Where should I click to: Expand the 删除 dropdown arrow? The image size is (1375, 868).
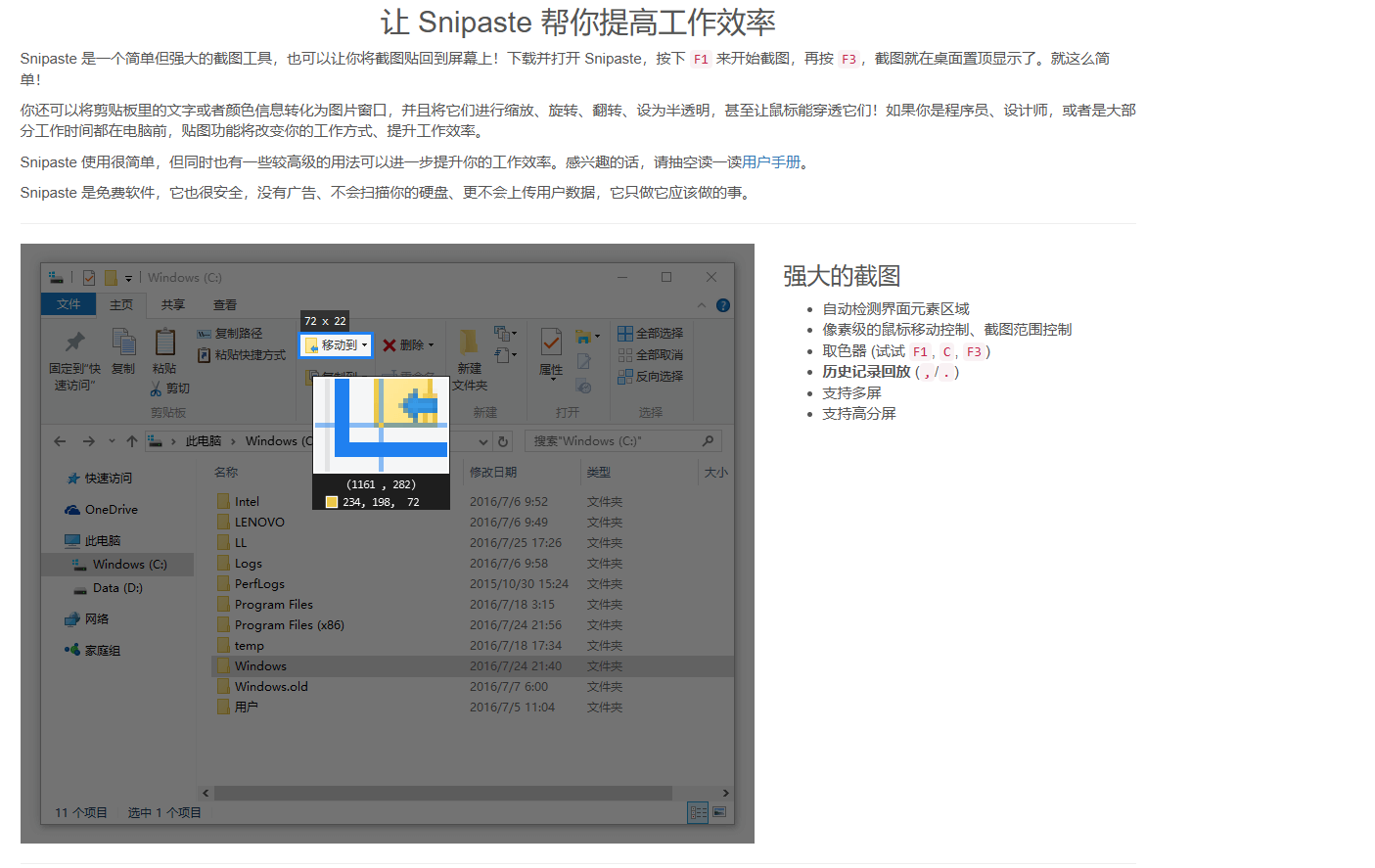(x=431, y=345)
